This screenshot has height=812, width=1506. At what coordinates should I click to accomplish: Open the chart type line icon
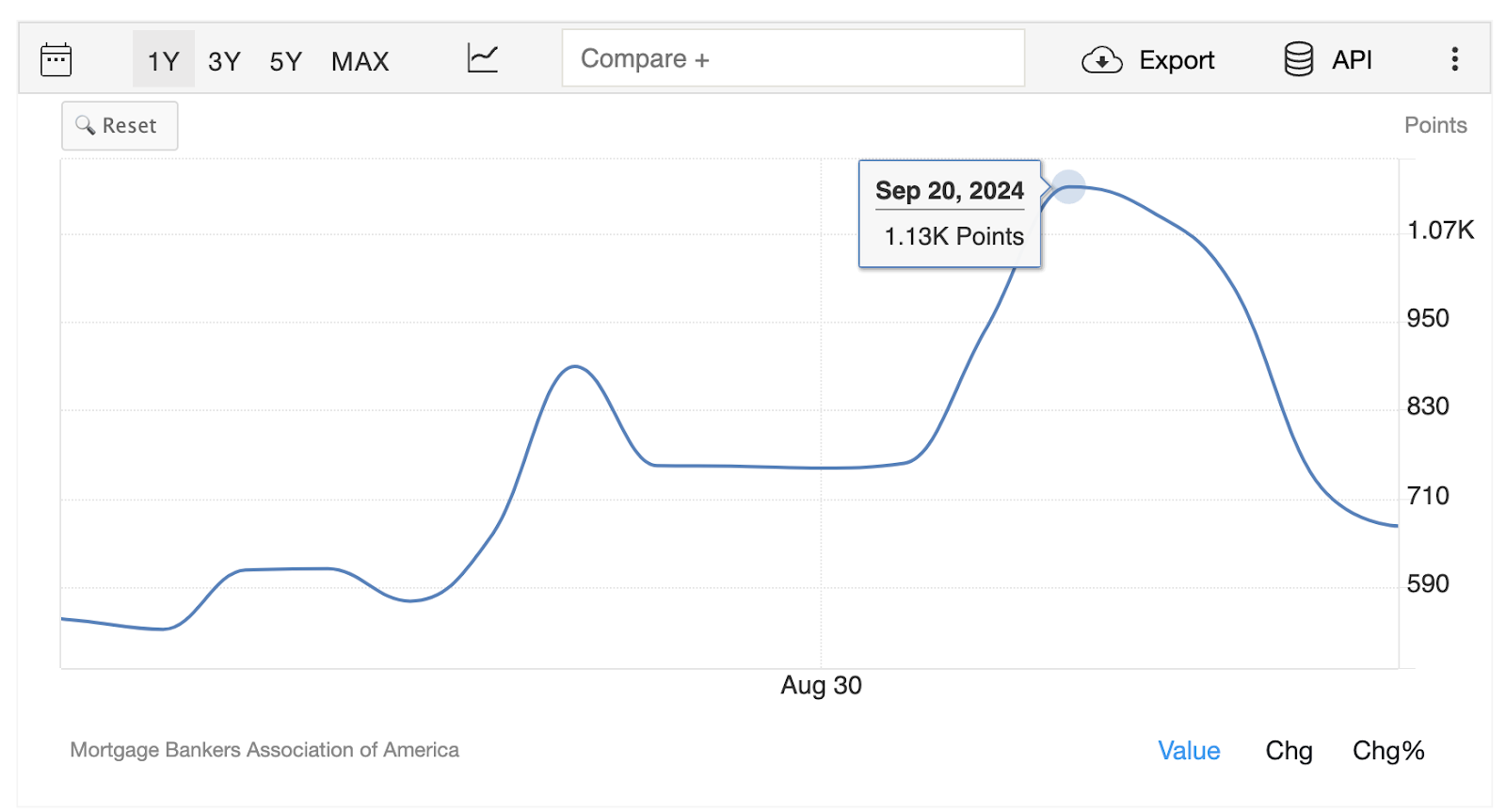point(483,58)
